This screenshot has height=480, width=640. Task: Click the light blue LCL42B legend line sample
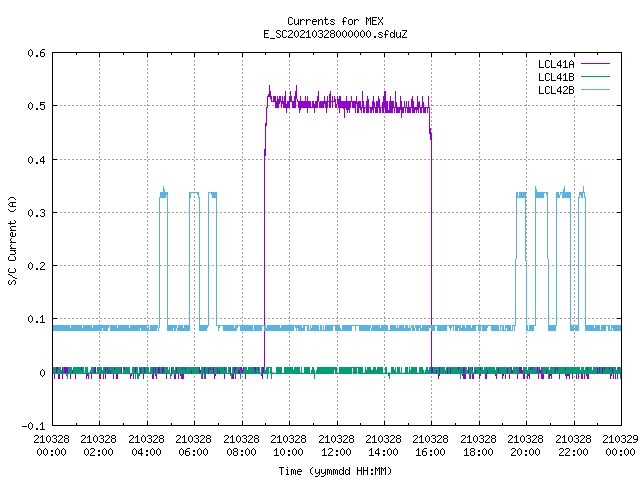pos(596,90)
